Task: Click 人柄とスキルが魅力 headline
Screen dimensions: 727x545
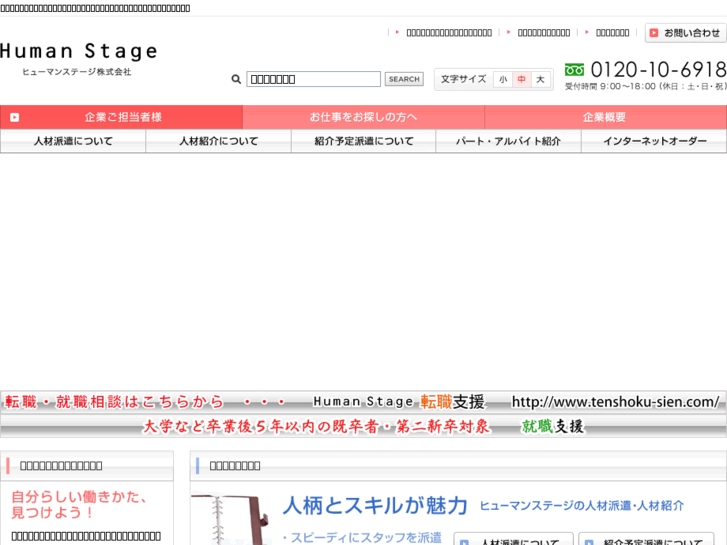Action: (375, 506)
